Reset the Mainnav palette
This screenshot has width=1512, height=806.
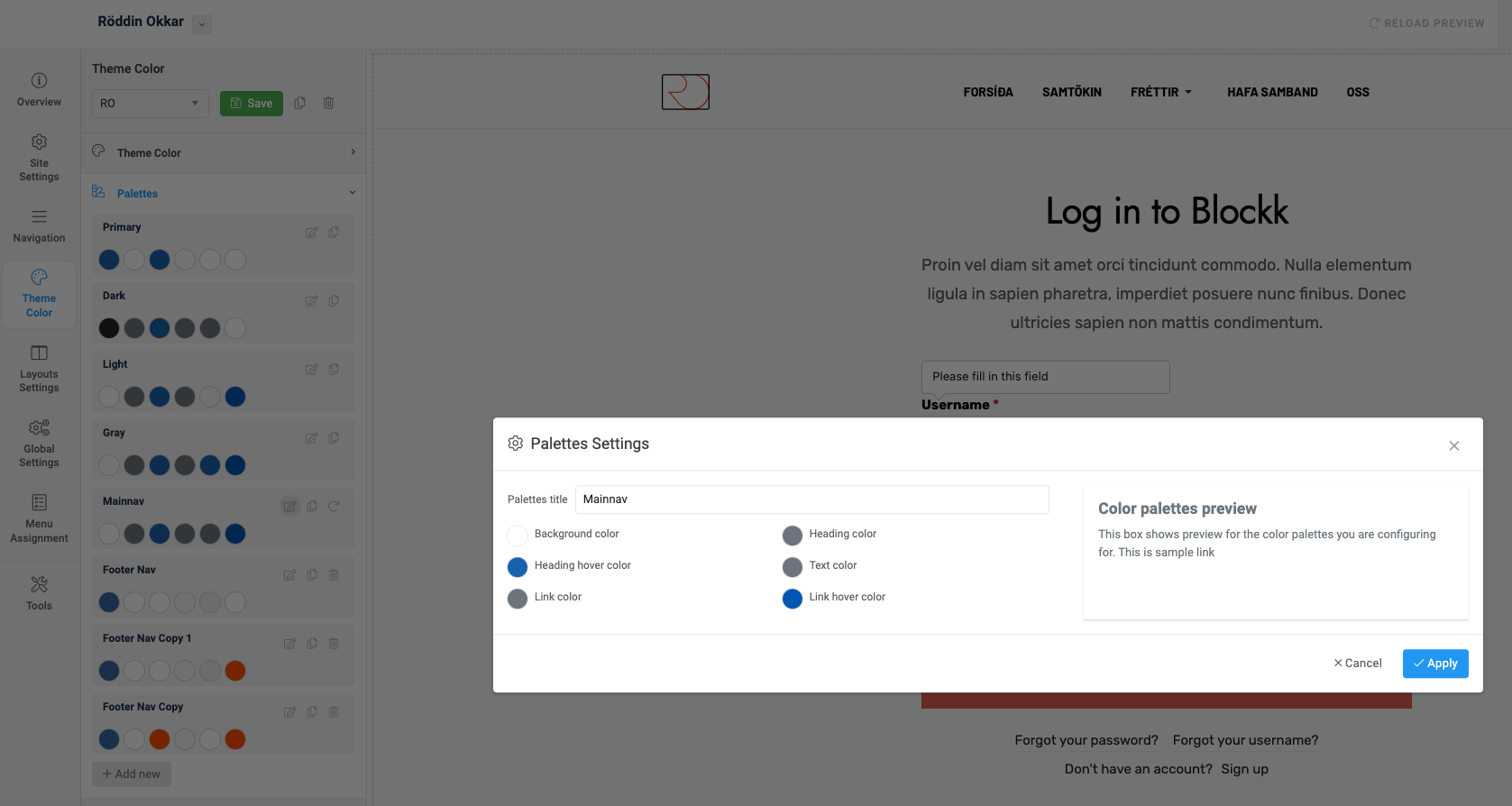click(334, 507)
